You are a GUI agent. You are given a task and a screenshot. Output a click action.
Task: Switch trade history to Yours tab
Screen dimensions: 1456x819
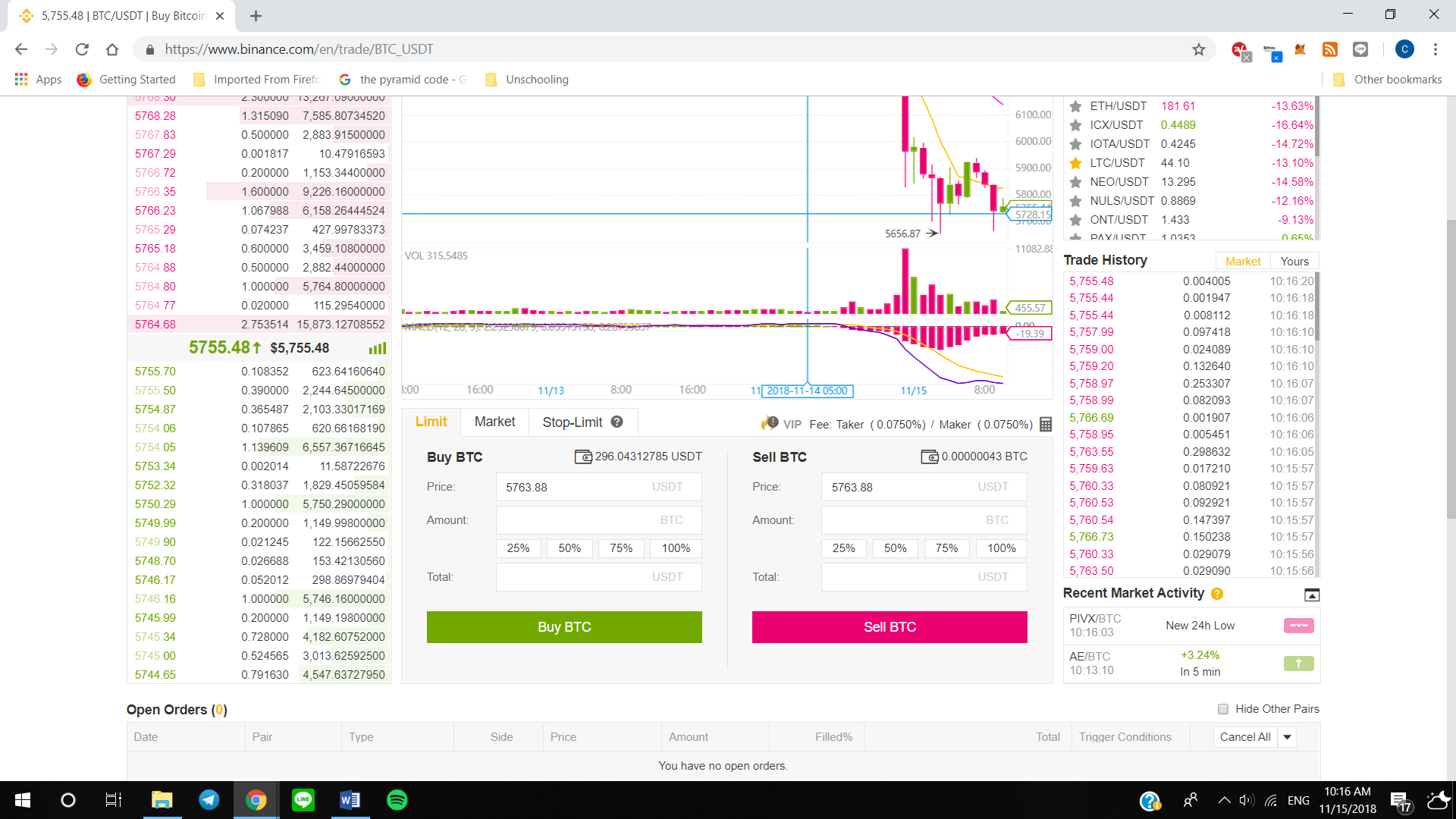click(1294, 261)
